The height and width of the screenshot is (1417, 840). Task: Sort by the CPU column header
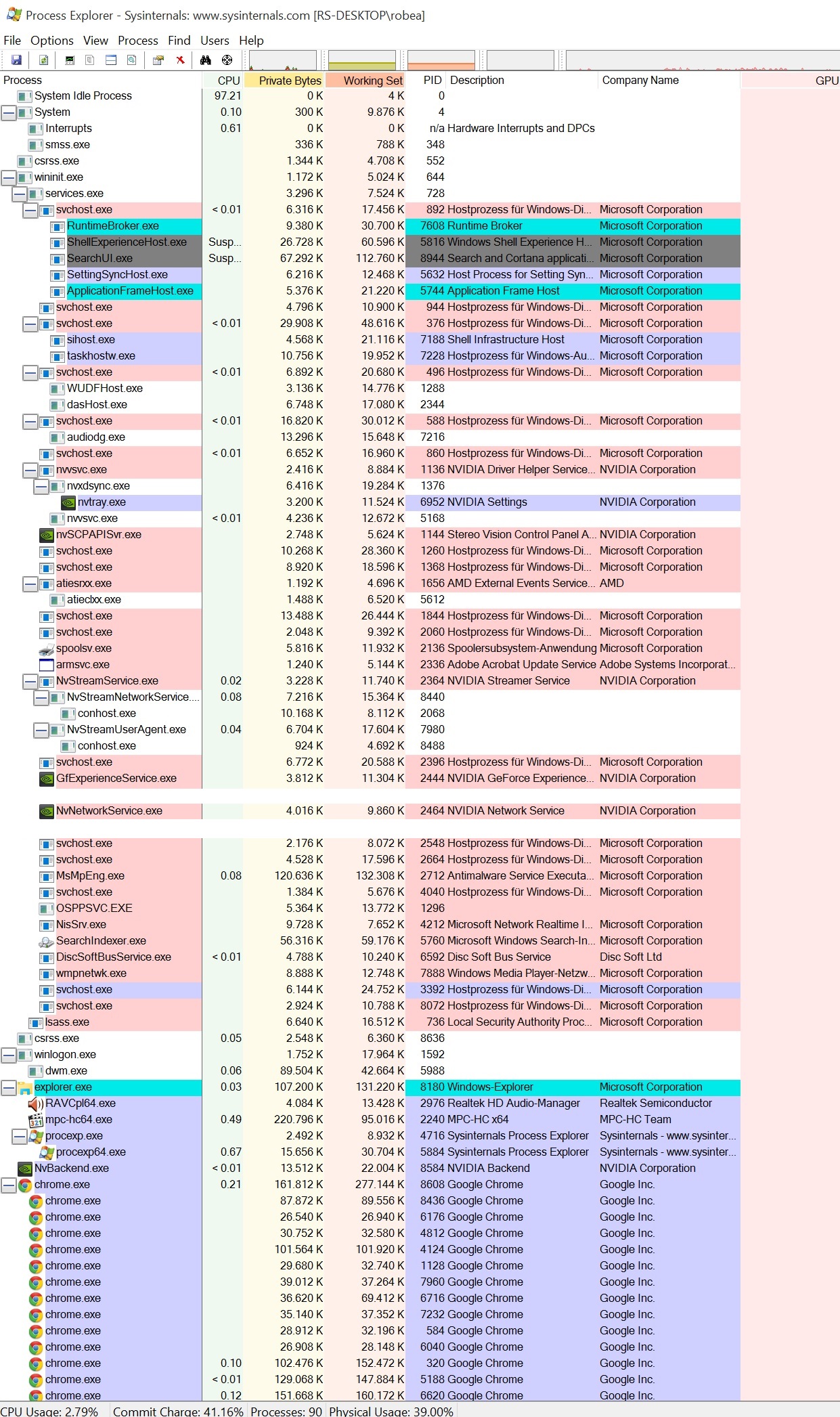coord(222,81)
